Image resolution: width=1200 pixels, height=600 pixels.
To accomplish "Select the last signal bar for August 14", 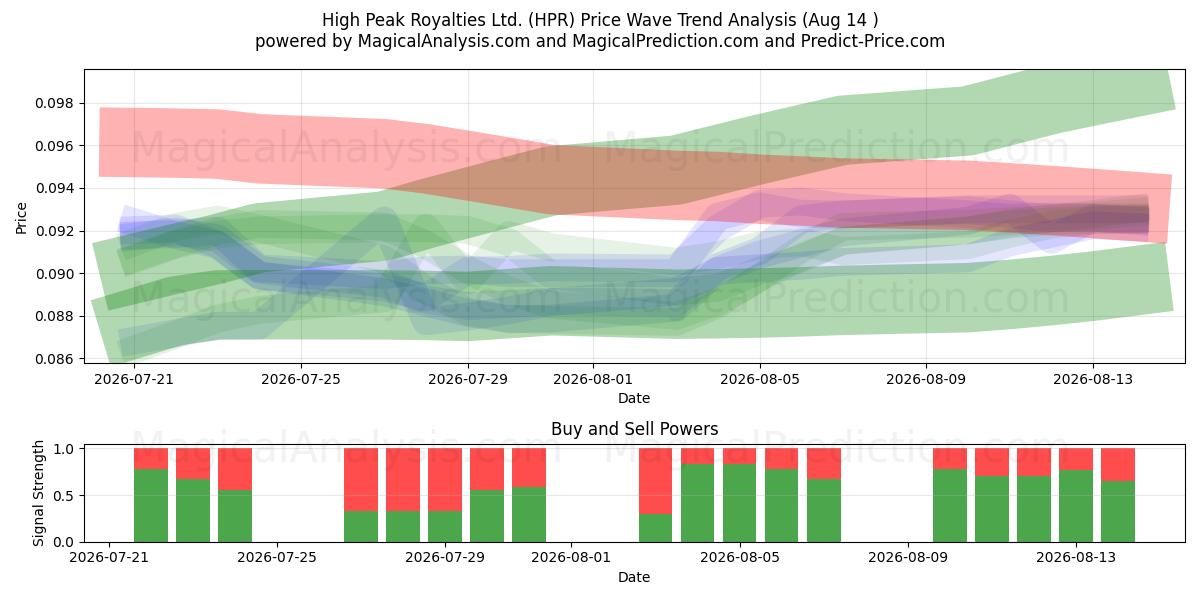I will [x=1118, y=495].
